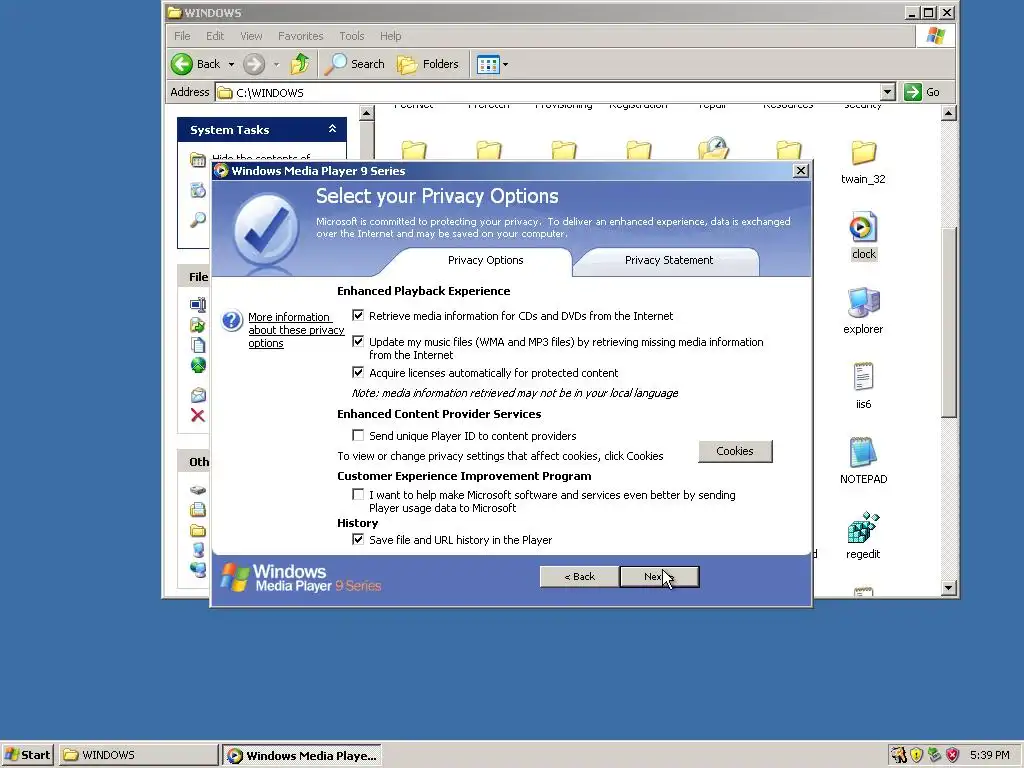
Task: Click the Start button
Action: [27, 755]
